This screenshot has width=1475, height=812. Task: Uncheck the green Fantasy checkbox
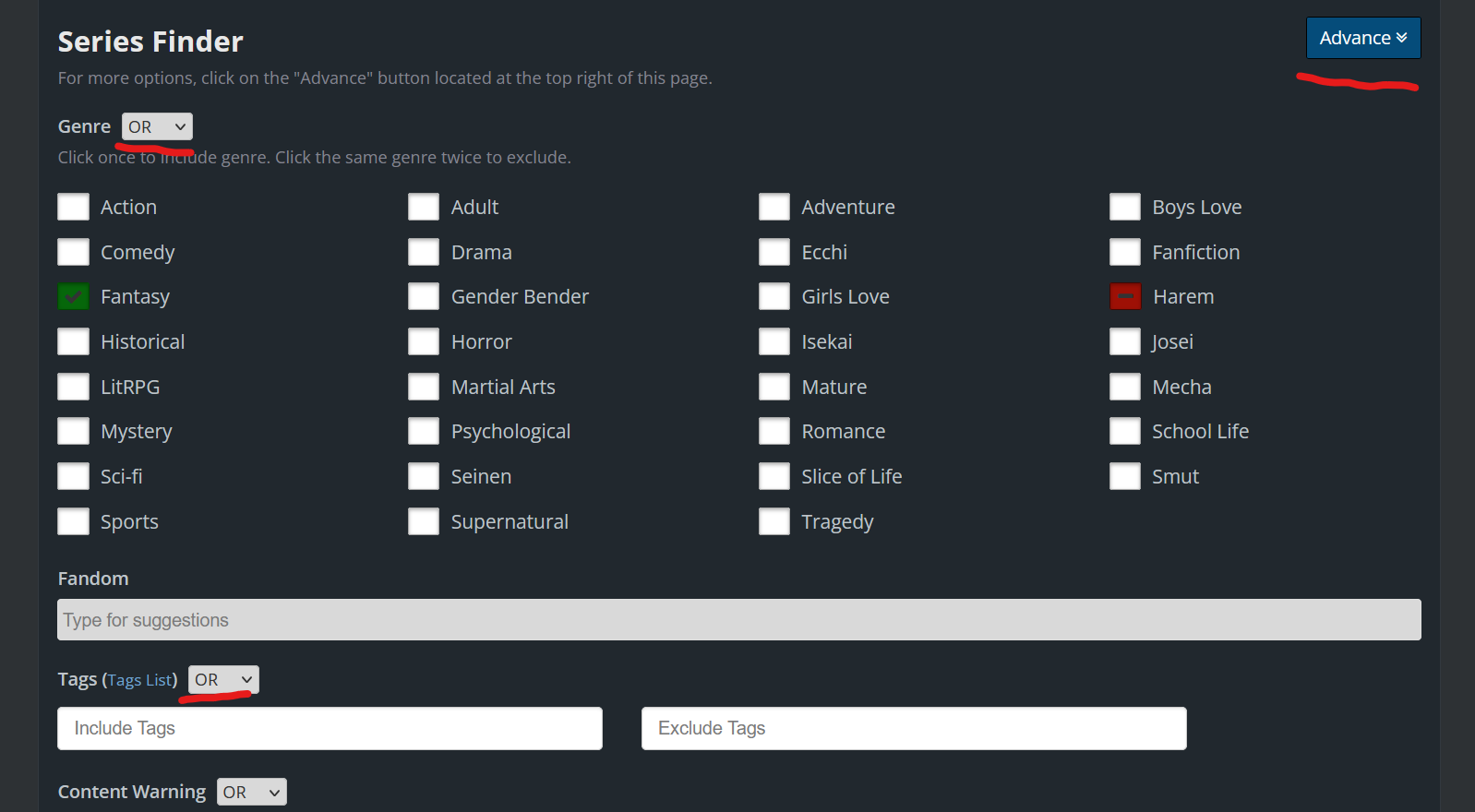[x=74, y=297]
